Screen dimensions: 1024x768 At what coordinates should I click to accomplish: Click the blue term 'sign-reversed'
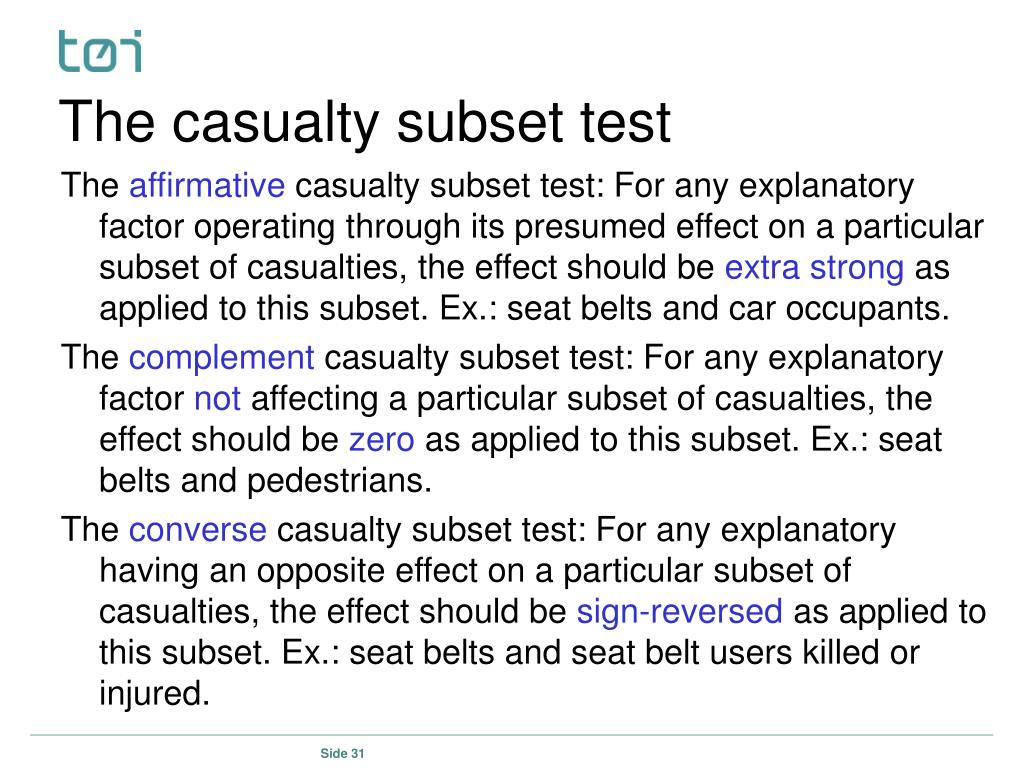(x=679, y=612)
